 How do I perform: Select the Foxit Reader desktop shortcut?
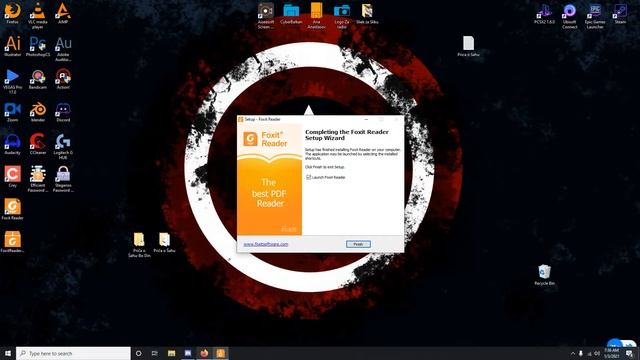(x=12, y=209)
